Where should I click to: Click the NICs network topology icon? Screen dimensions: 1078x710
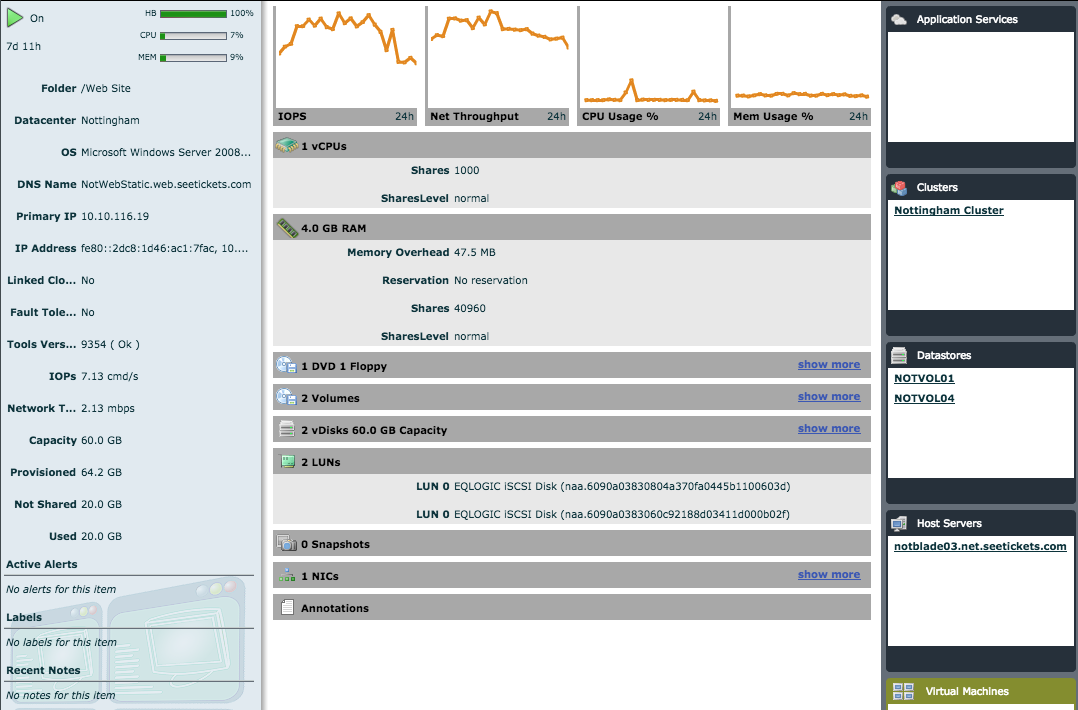[x=287, y=575]
